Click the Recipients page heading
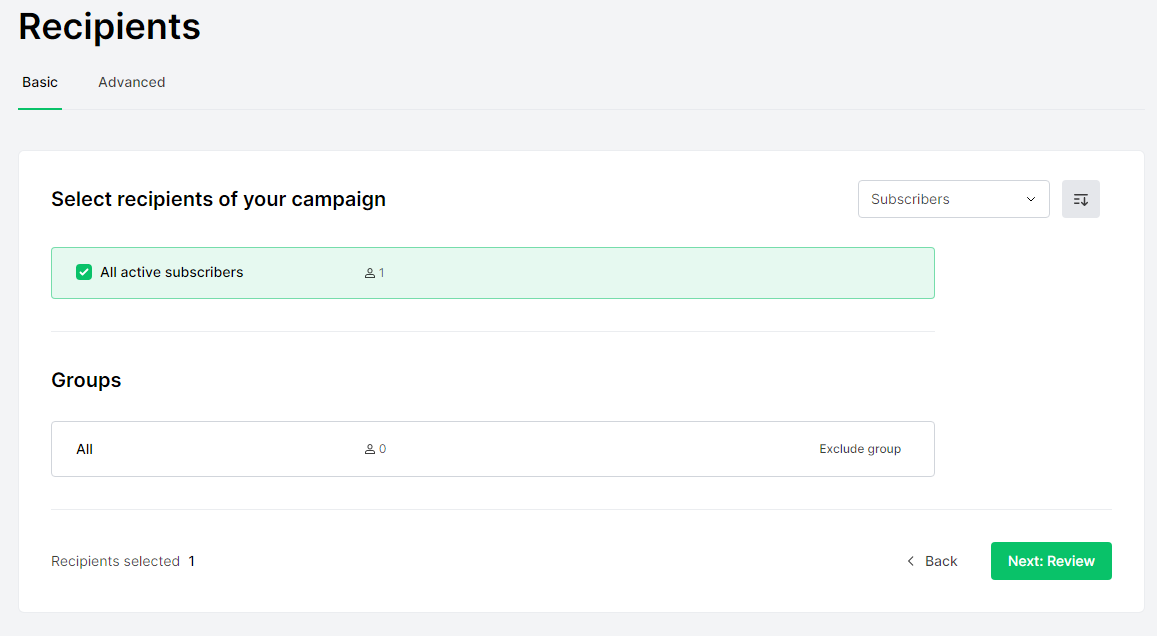 click(x=109, y=27)
